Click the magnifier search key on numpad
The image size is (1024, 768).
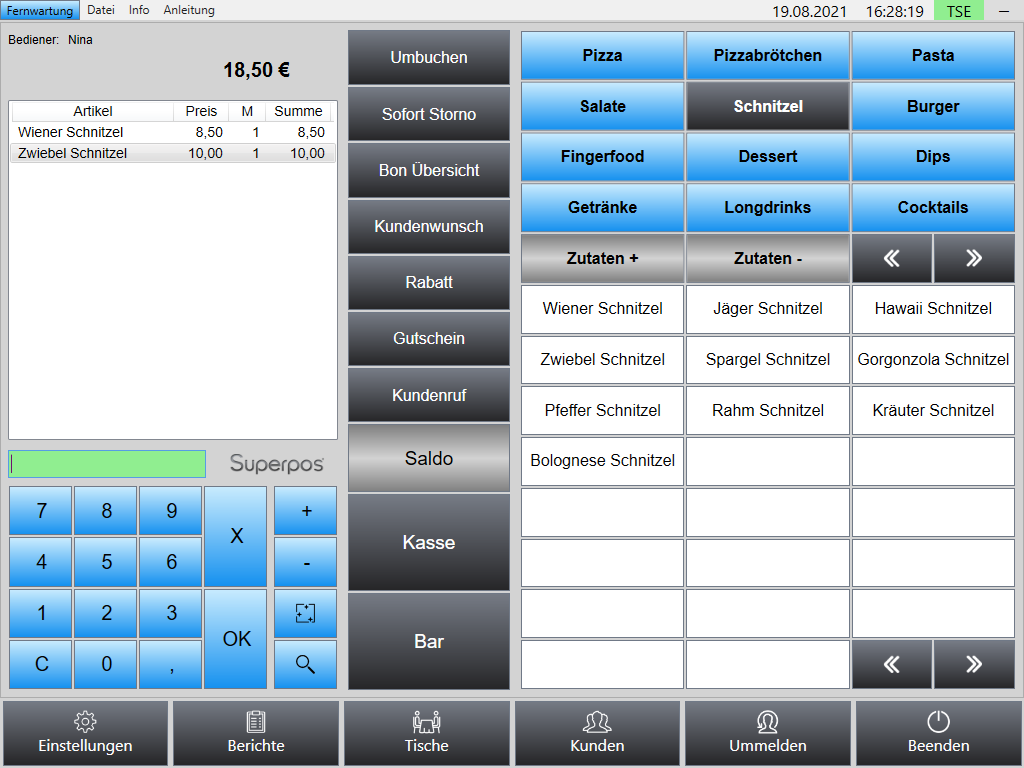[305, 664]
